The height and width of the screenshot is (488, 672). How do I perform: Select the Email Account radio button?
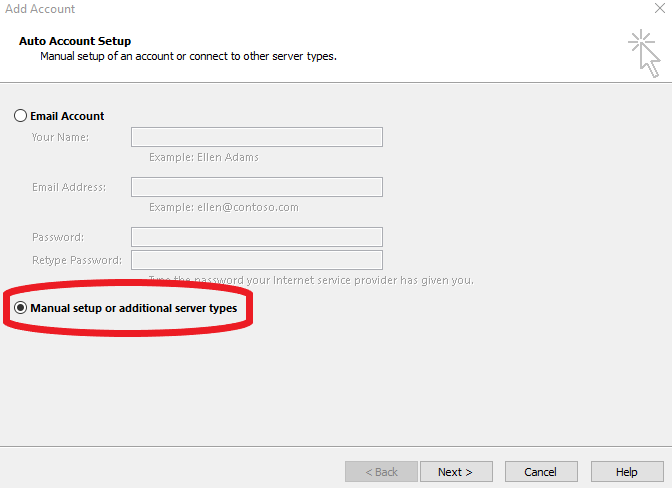tap(21, 116)
